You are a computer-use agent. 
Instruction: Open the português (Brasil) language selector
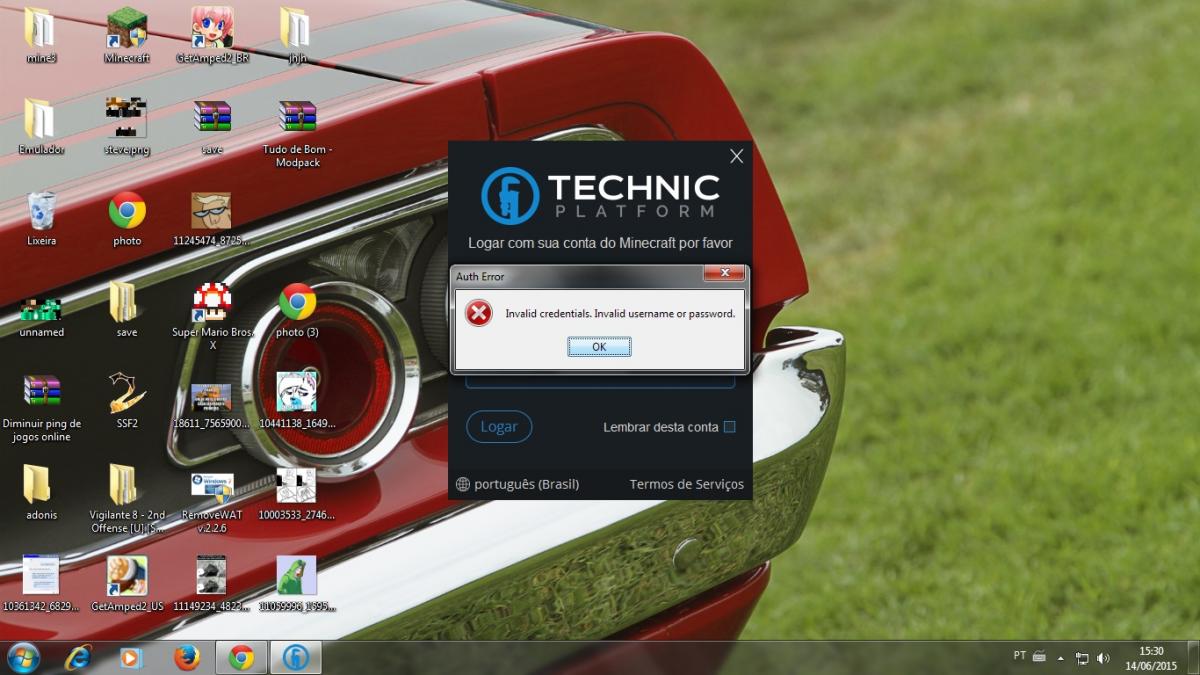[517, 484]
